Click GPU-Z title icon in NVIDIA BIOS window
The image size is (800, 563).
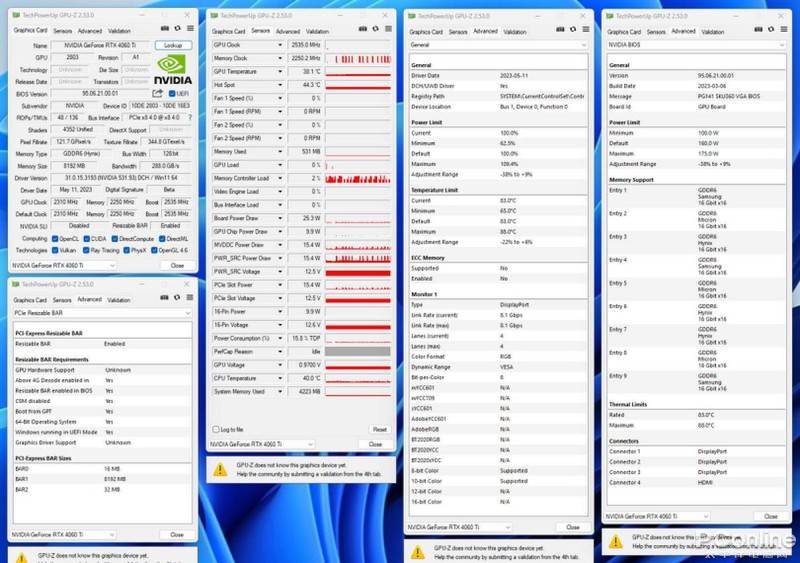(610, 16)
